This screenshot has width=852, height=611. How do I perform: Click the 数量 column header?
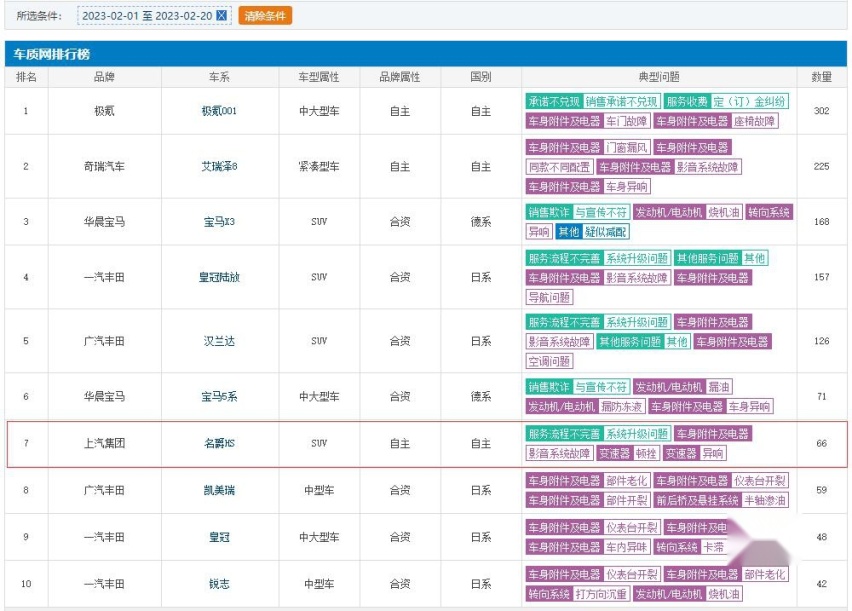pyautogui.click(x=822, y=77)
